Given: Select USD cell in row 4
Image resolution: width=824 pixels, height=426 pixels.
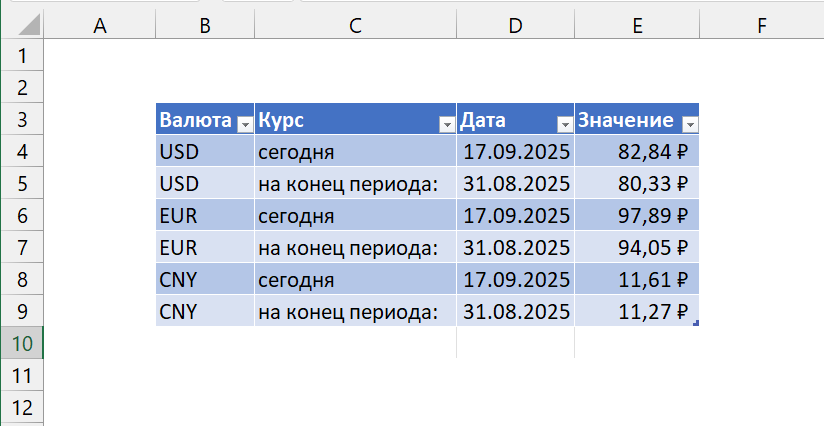Looking at the screenshot, I should click(x=205, y=151).
